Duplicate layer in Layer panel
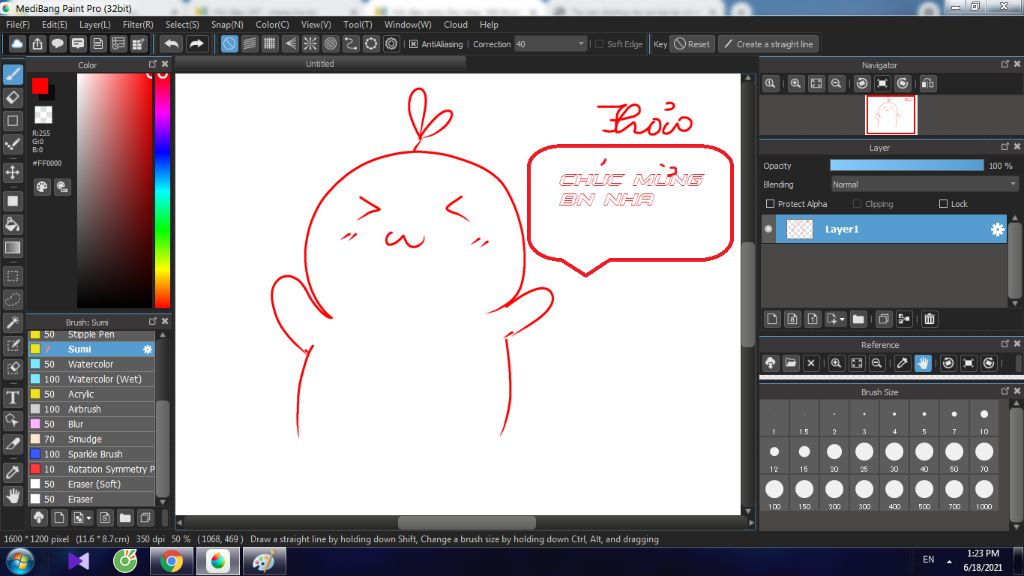 [x=884, y=319]
